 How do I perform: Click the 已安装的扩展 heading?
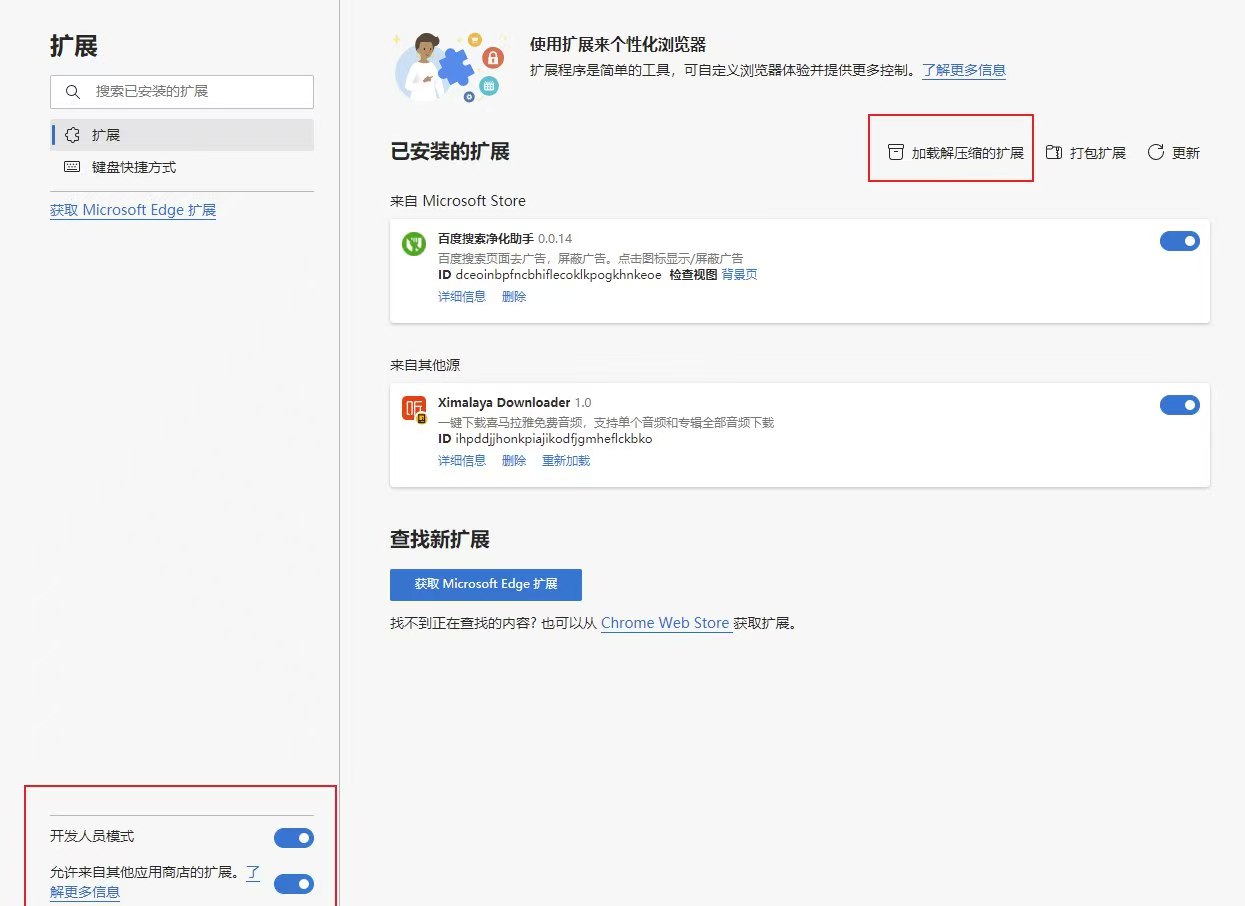(450, 152)
